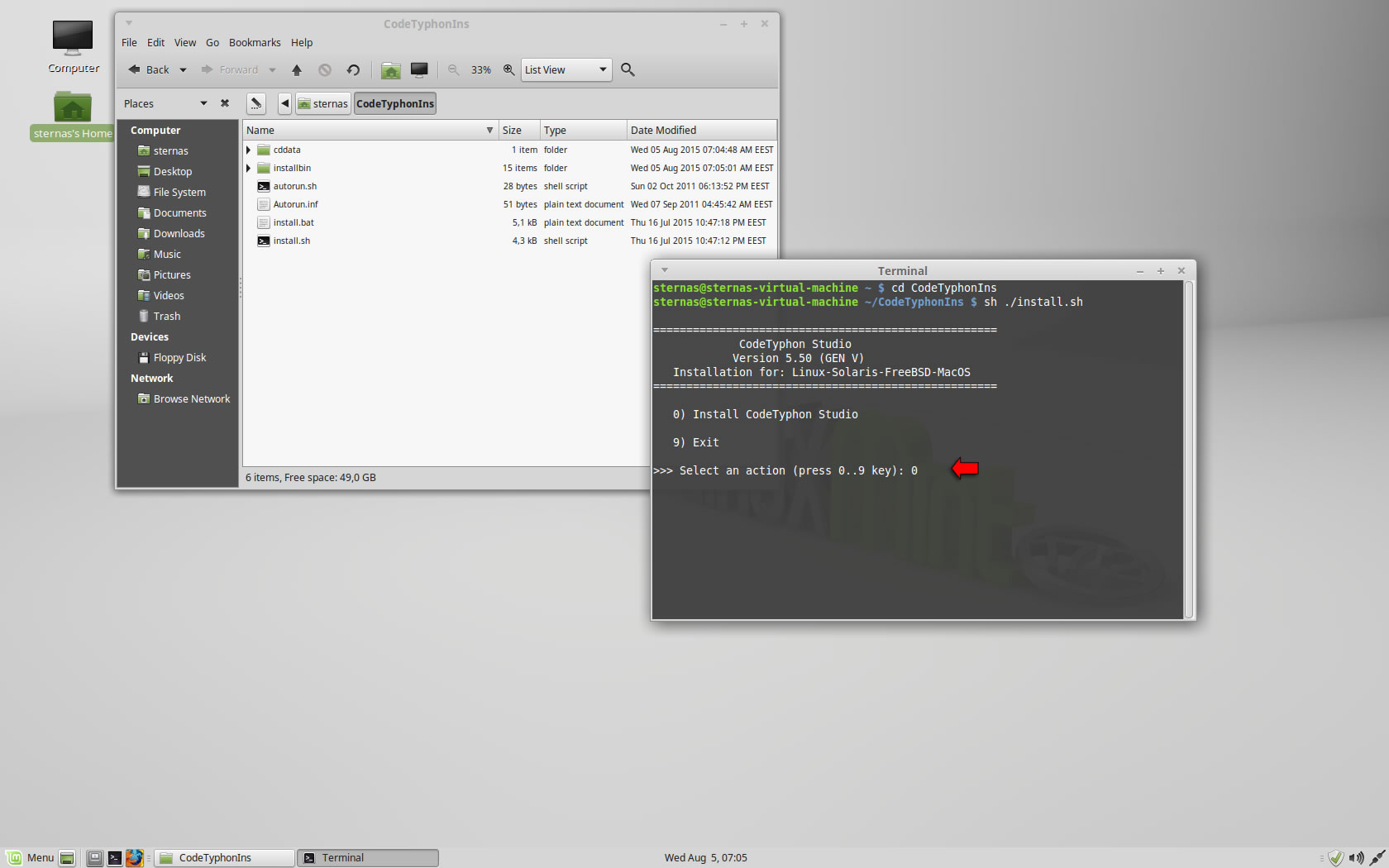Switch to CodeTyphonIns taskbar window
This screenshot has width=1389, height=868.
tap(225, 858)
